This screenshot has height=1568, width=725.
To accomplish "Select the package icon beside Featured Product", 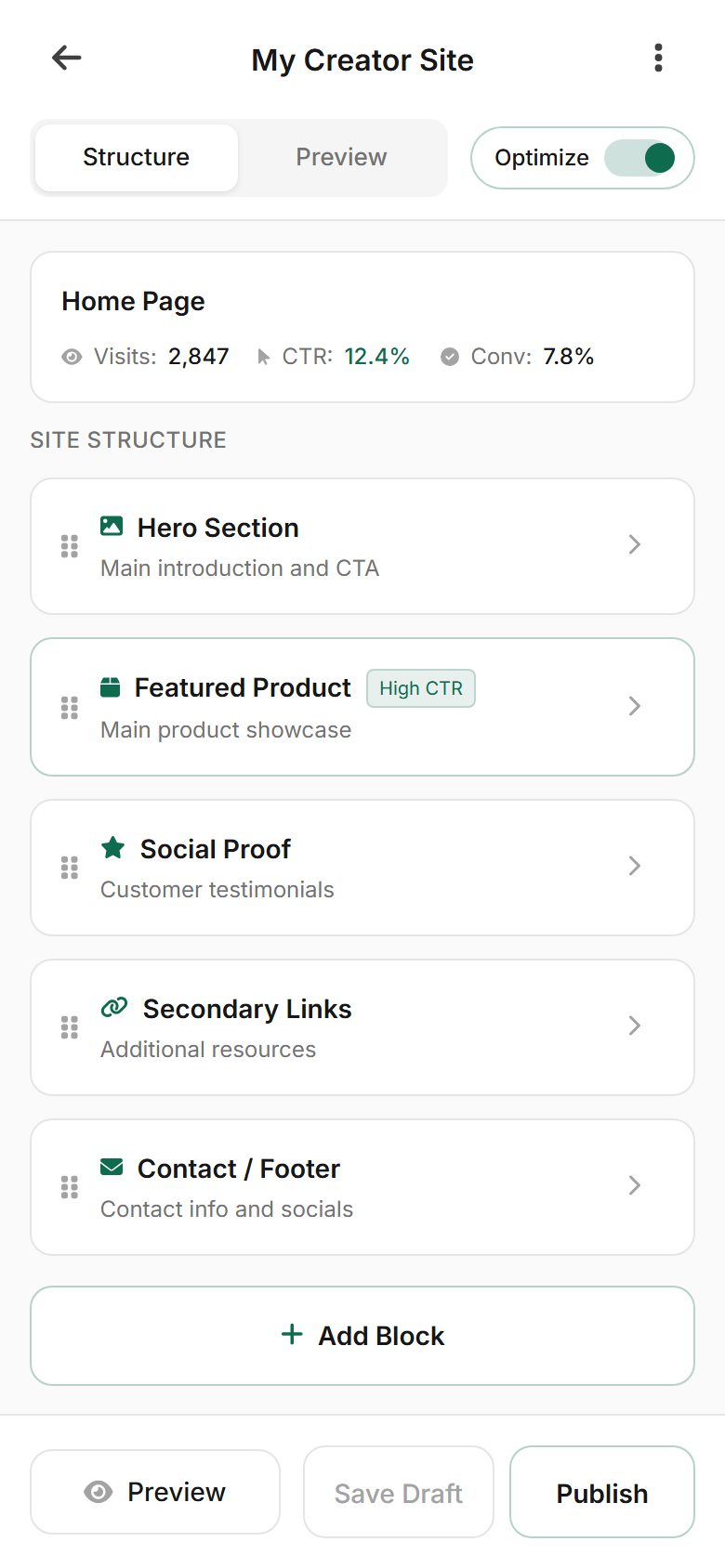I will click(111, 686).
